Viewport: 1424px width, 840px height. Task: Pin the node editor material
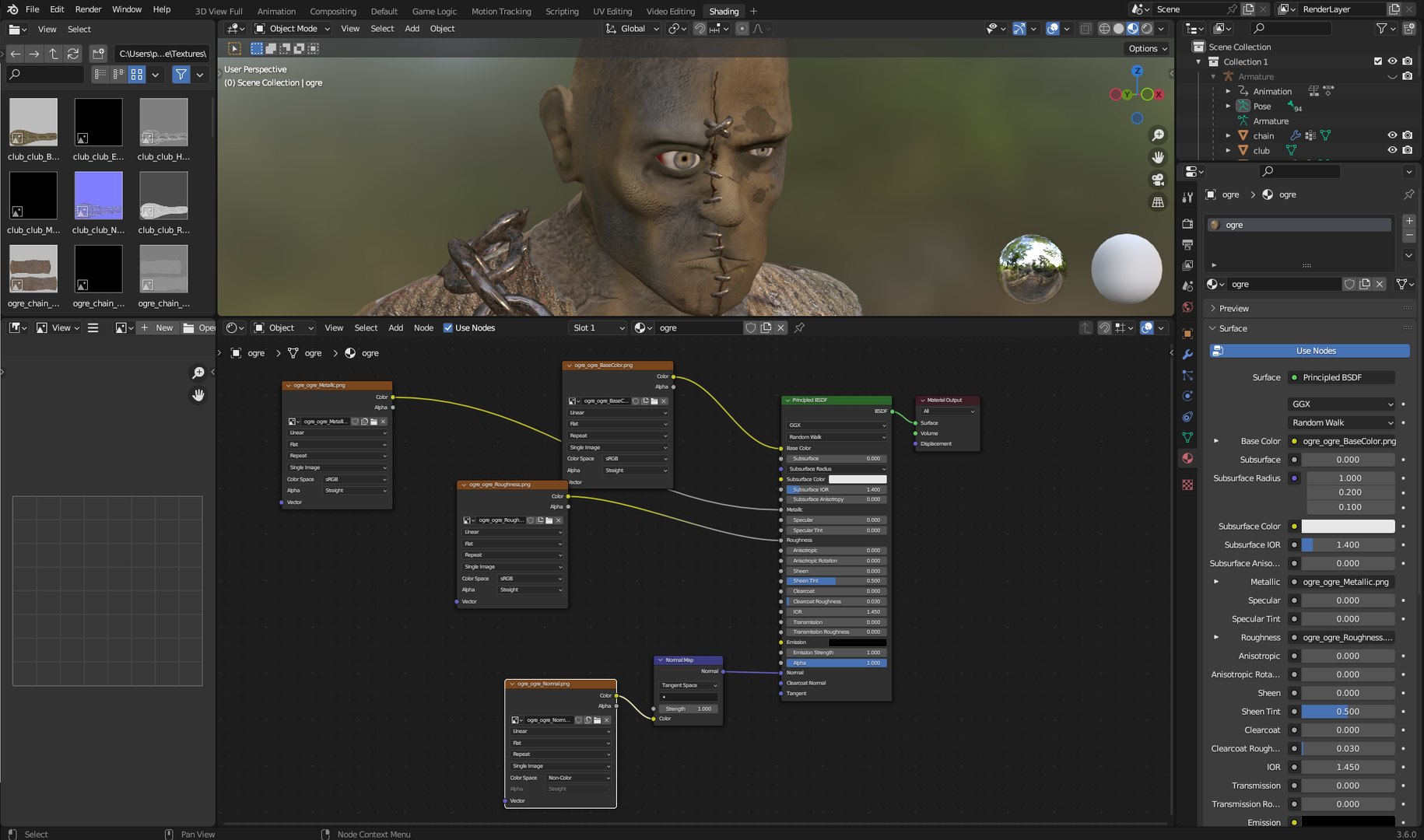pos(799,327)
